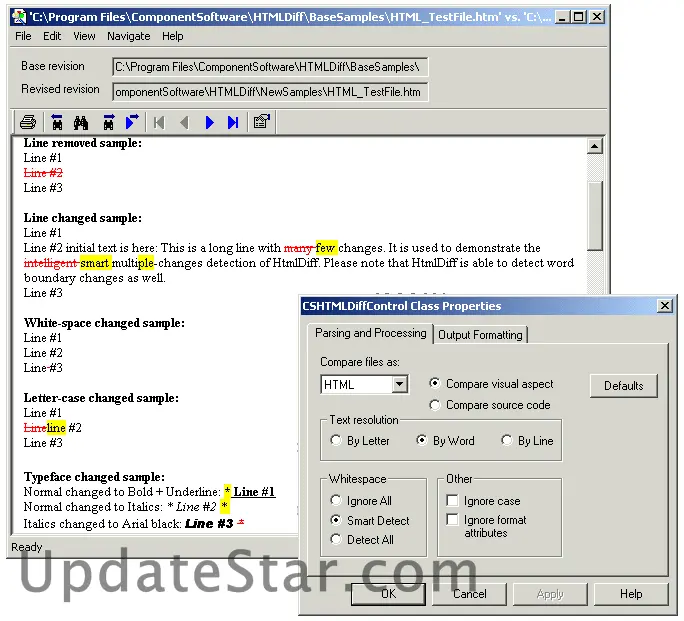Click OK in properties dialog
The image size is (684, 621).
[x=388, y=594]
